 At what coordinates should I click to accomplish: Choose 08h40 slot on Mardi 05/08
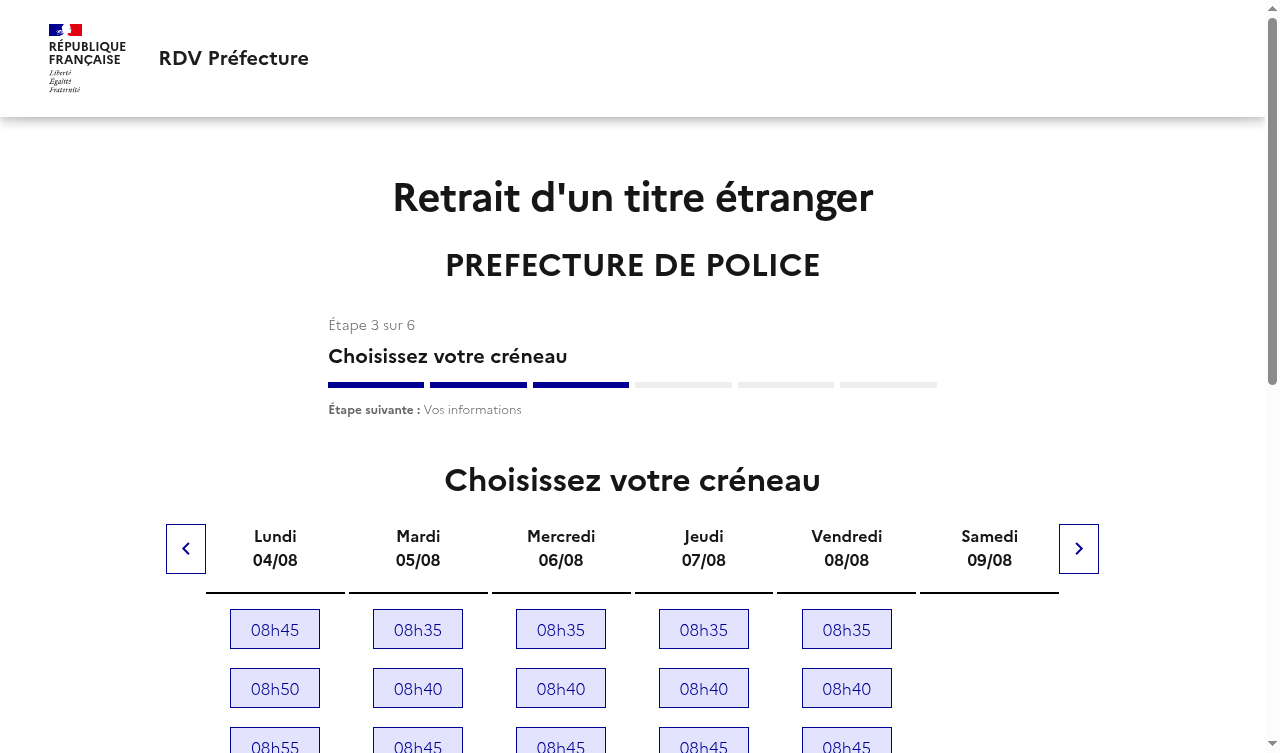pos(418,688)
